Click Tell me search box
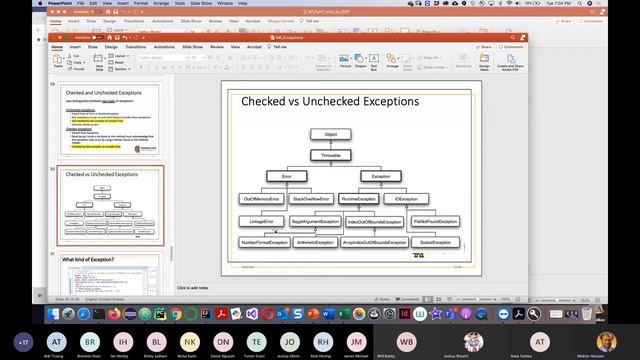 [277, 47]
